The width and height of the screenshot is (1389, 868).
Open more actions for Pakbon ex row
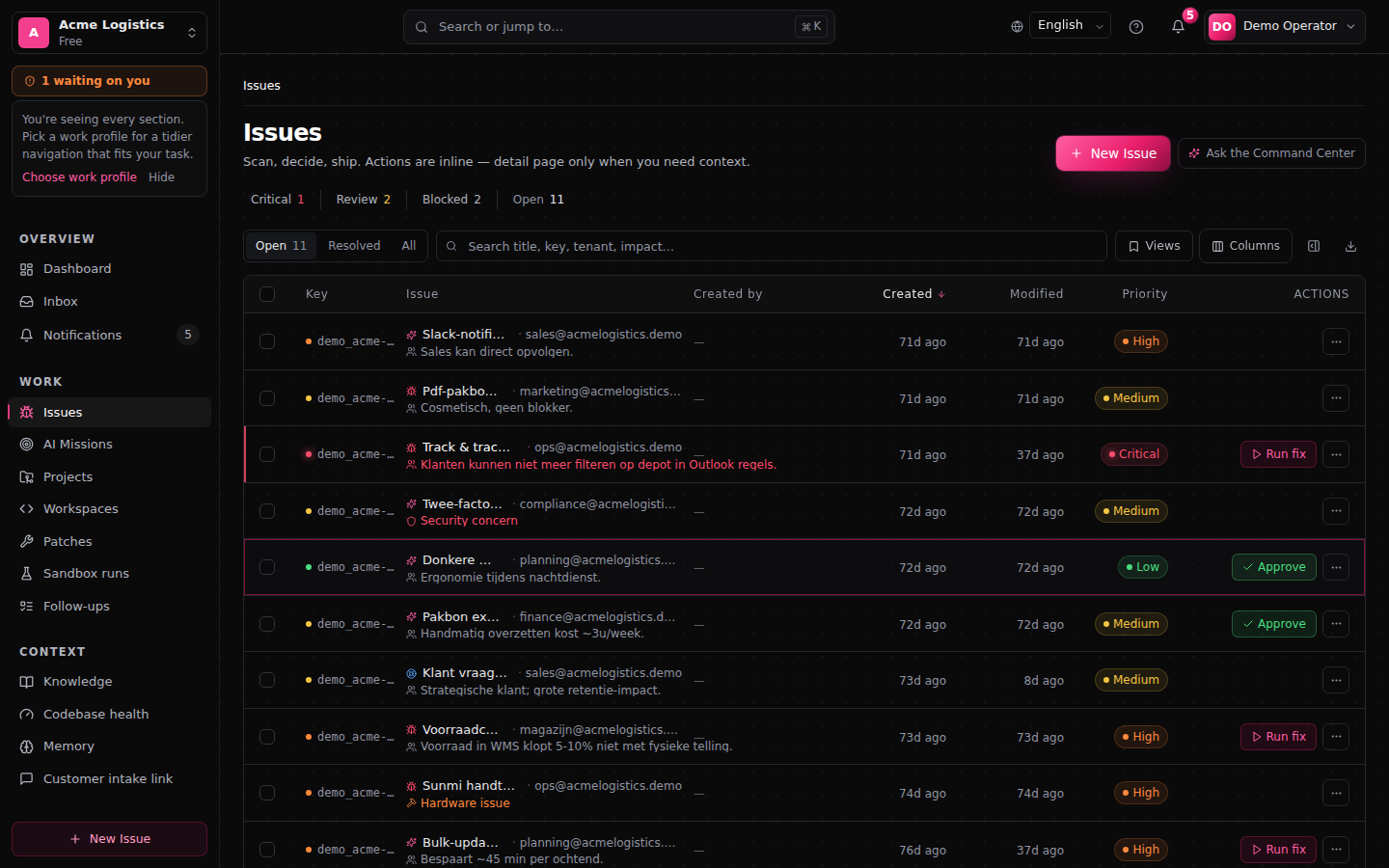[1336, 624]
